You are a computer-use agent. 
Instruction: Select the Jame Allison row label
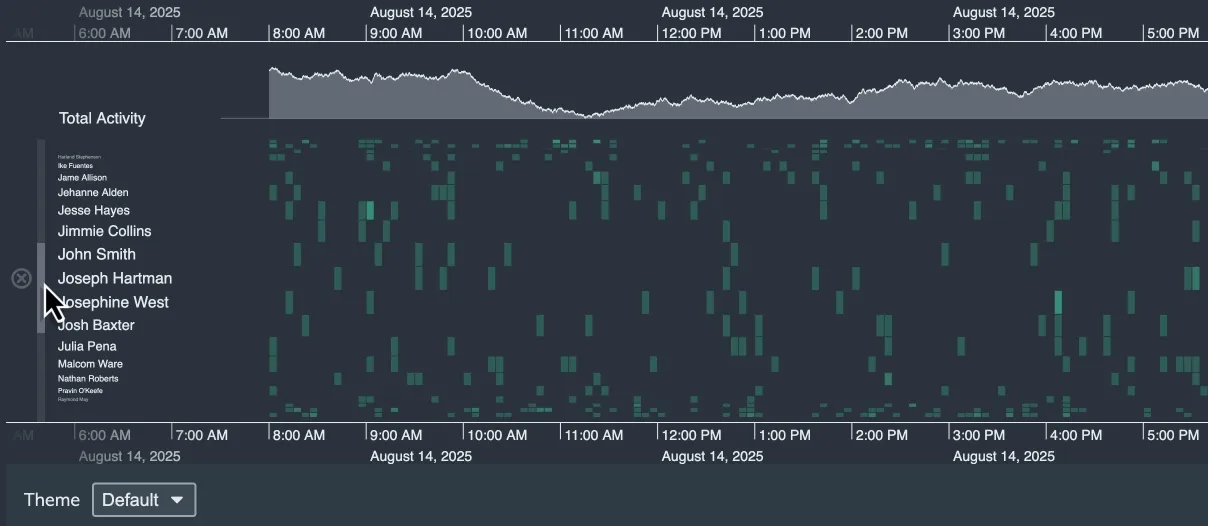[82, 178]
